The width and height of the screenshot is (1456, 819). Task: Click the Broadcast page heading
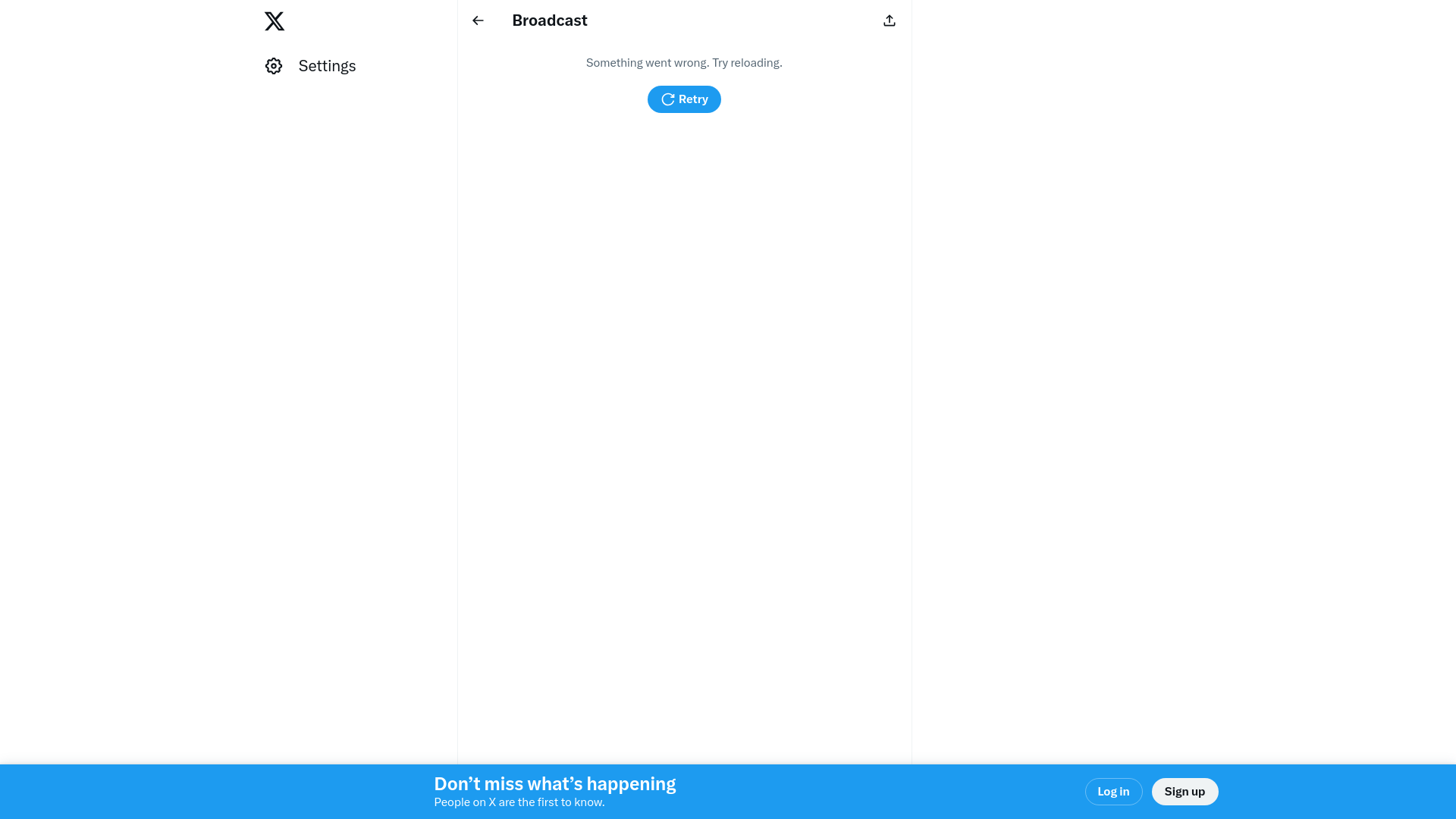[550, 20]
